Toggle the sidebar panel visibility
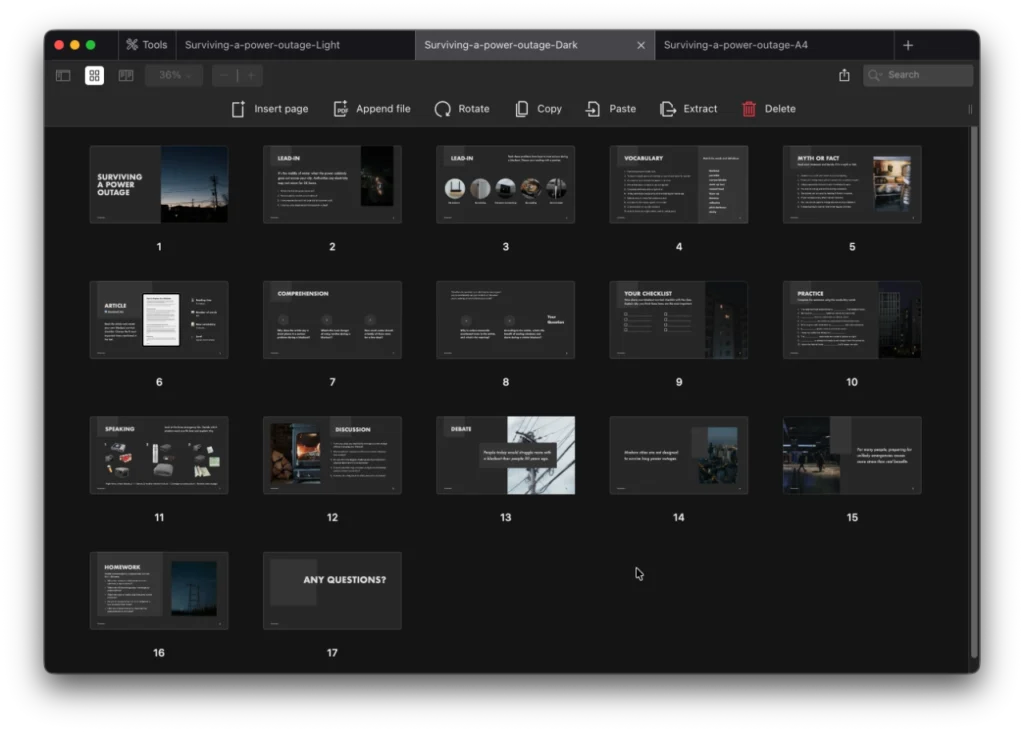Screen dimensions: 1024x732 [62, 74]
